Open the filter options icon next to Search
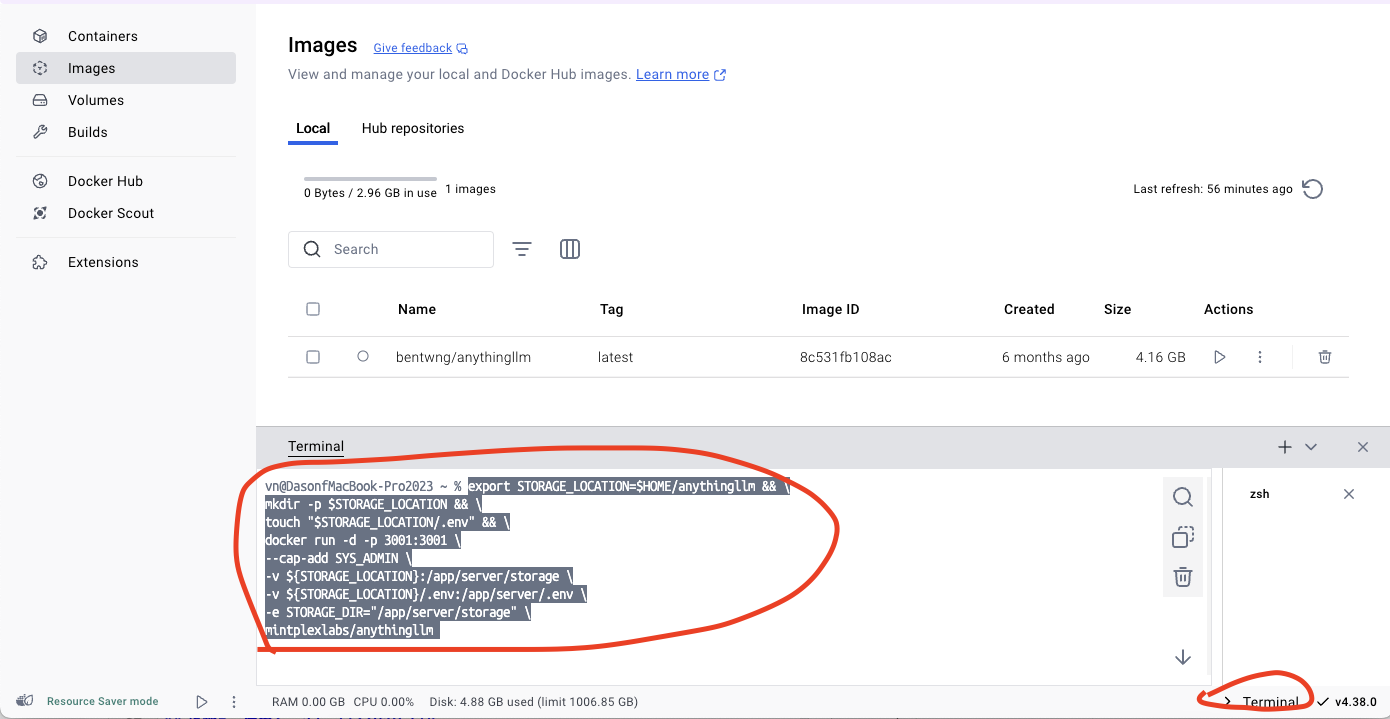Image resolution: width=1390 pixels, height=719 pixels. pos(522,249)
